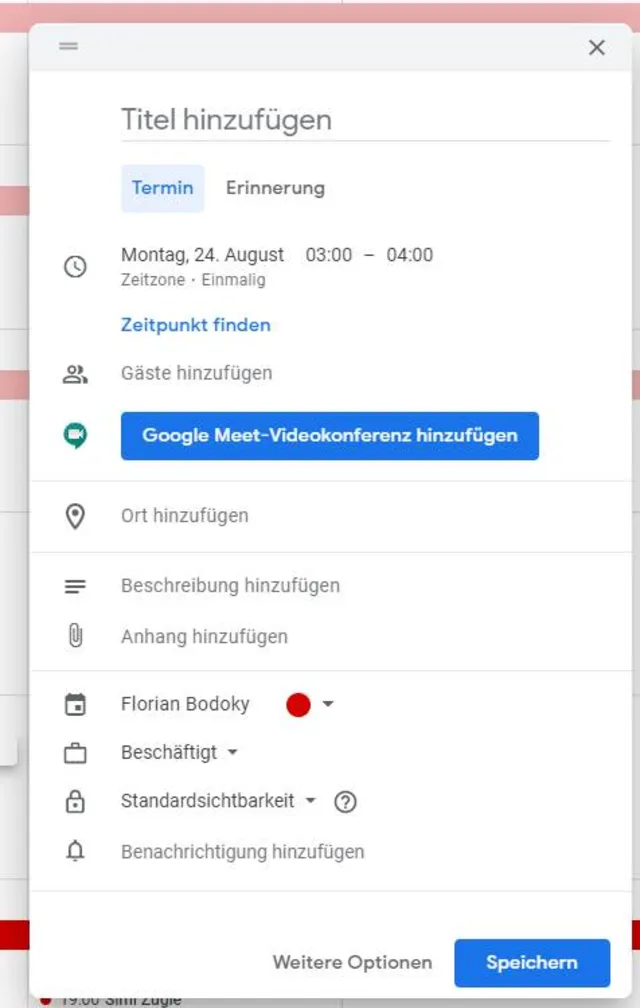Click the clock time icon
The image size is (640, 1008).
point(75,267)
